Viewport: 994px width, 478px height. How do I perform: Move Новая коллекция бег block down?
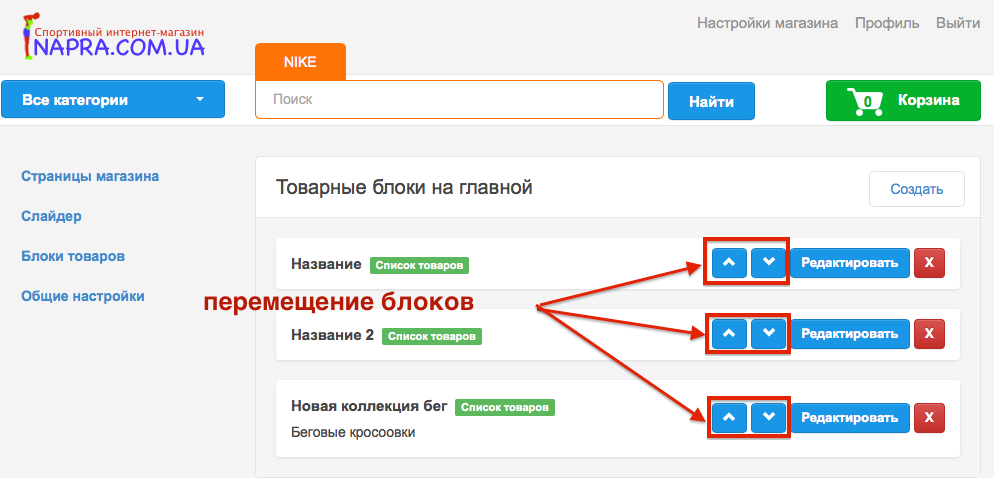coord(768,418)
